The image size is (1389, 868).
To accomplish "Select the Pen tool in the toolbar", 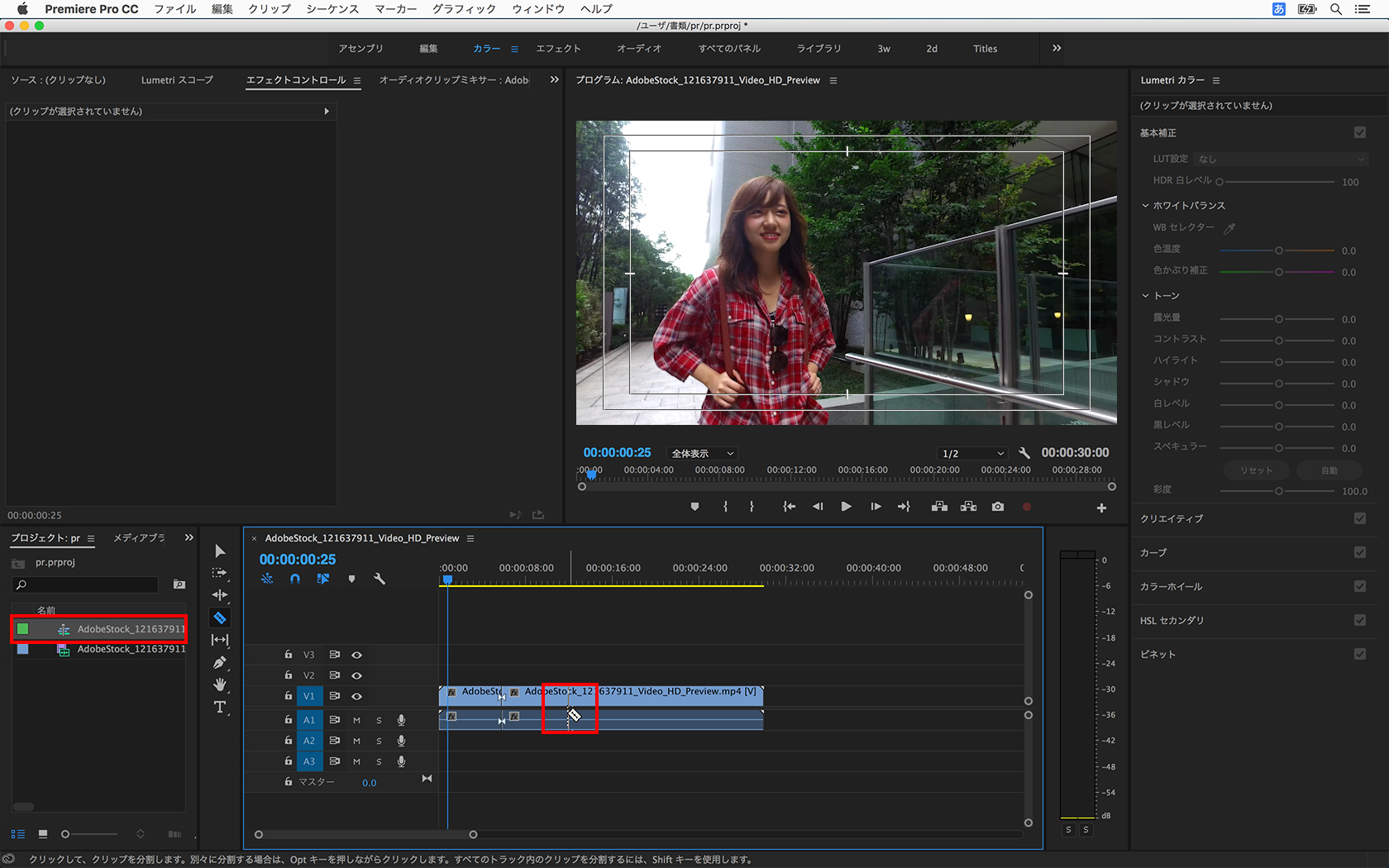I will coord(220,662).
